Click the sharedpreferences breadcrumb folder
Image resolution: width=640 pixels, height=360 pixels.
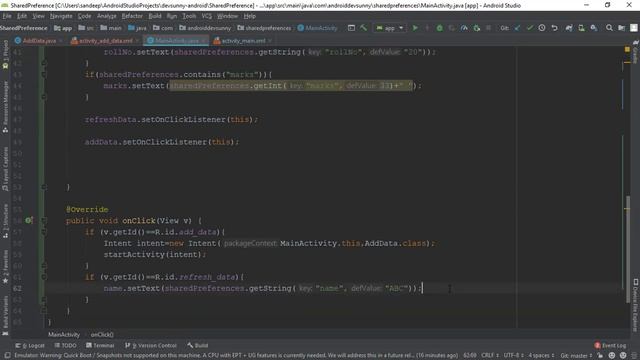(x=264, y=28)
